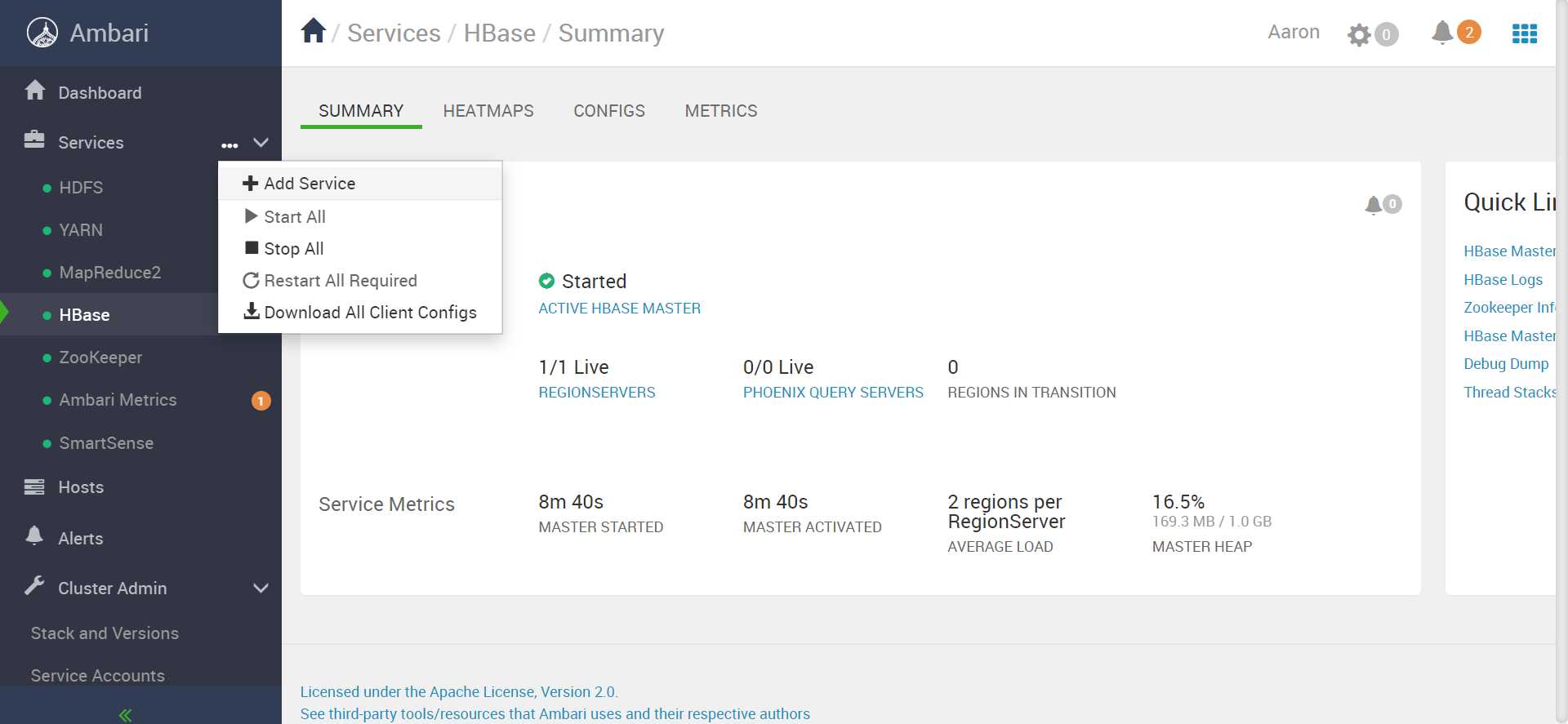Click the Alerts bell sidebar icon
This screenshot has height=724, width=1568.
tap(34, 535)
